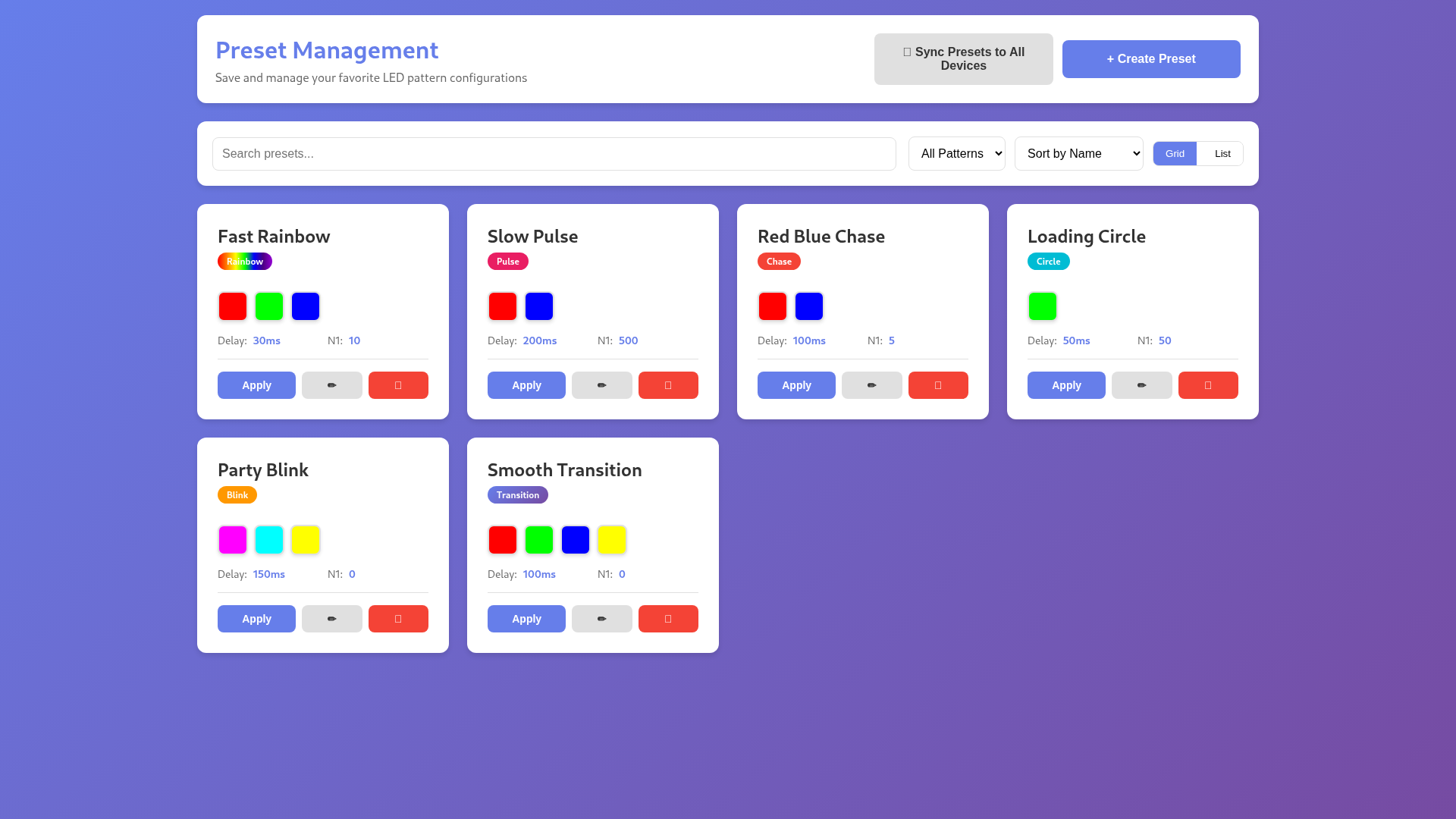Switch to List view
The height and width of the screenshot is (819, 1456).
(1222, 153)
